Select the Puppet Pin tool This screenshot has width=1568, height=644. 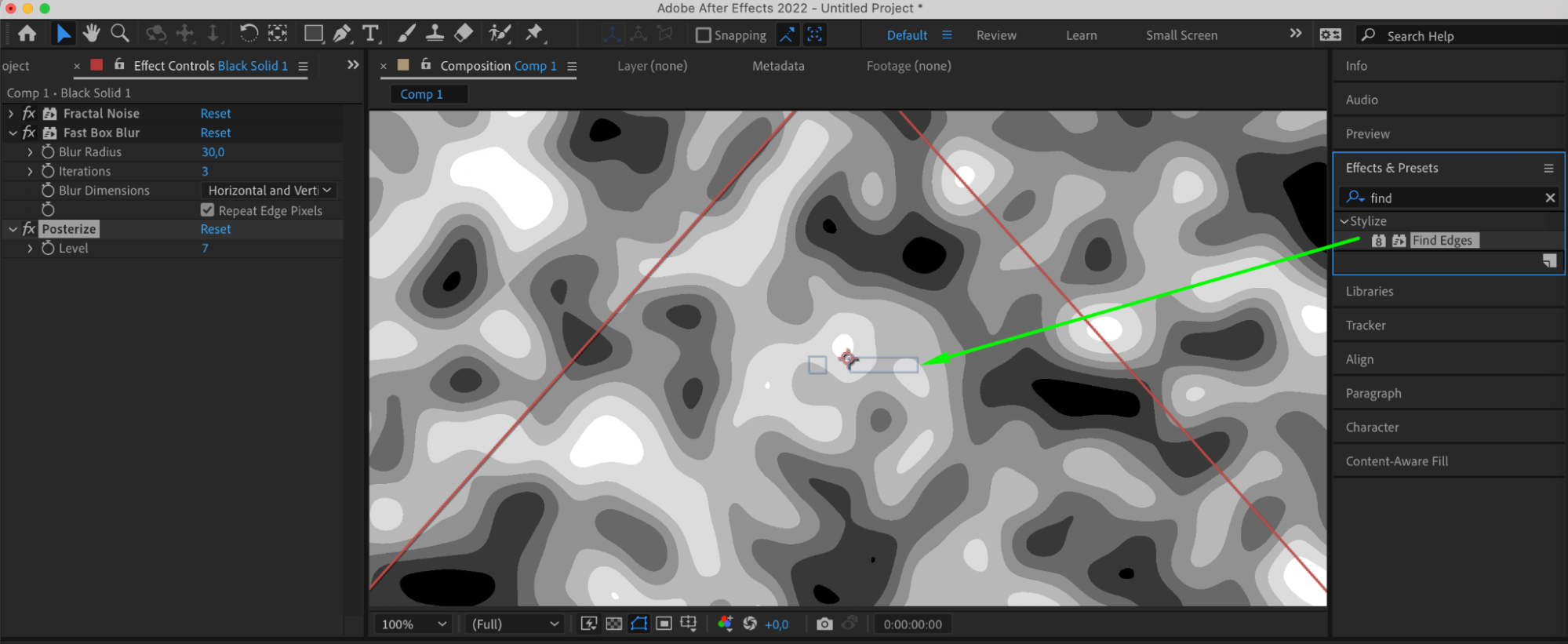coord(534,33)
